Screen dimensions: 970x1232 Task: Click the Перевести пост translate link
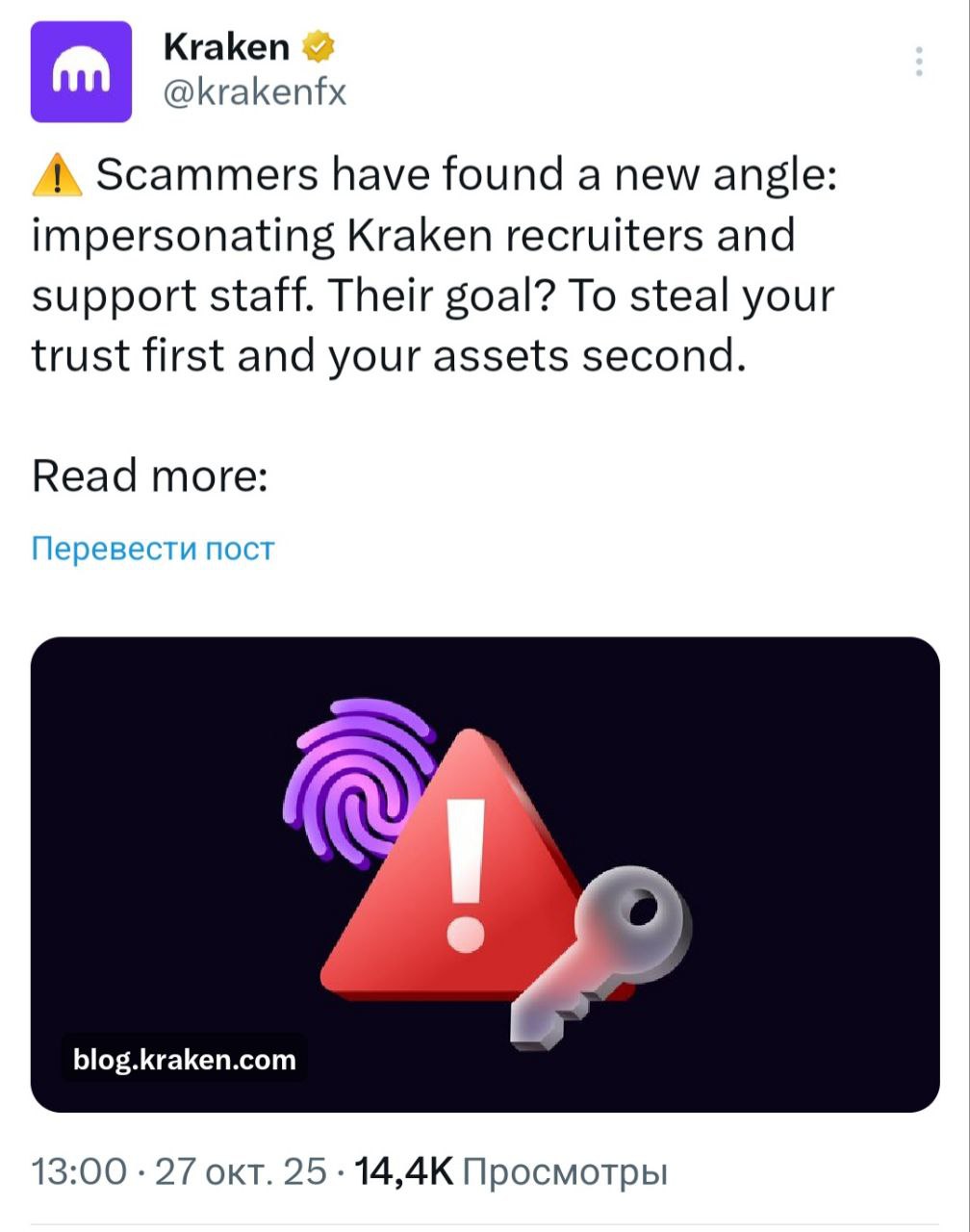click(x=153, y=549)
